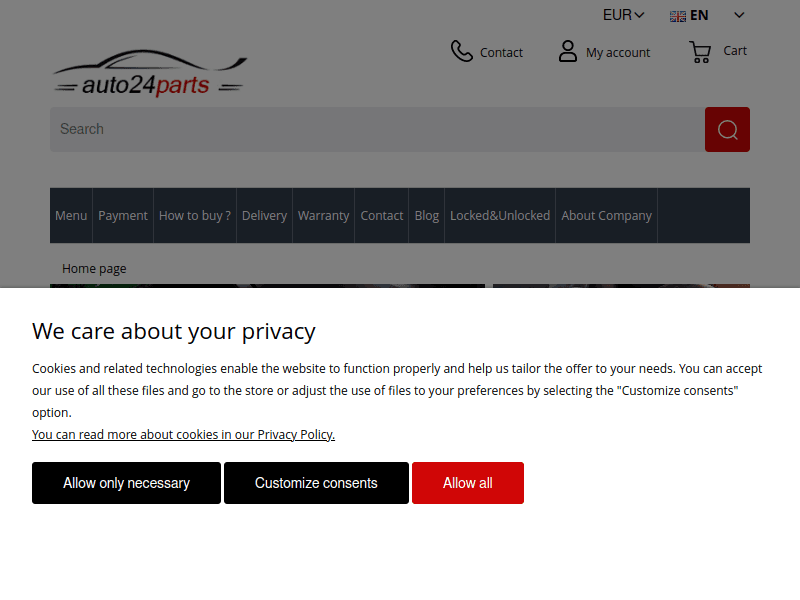Click into the Search input field

[x=377, y=129]
